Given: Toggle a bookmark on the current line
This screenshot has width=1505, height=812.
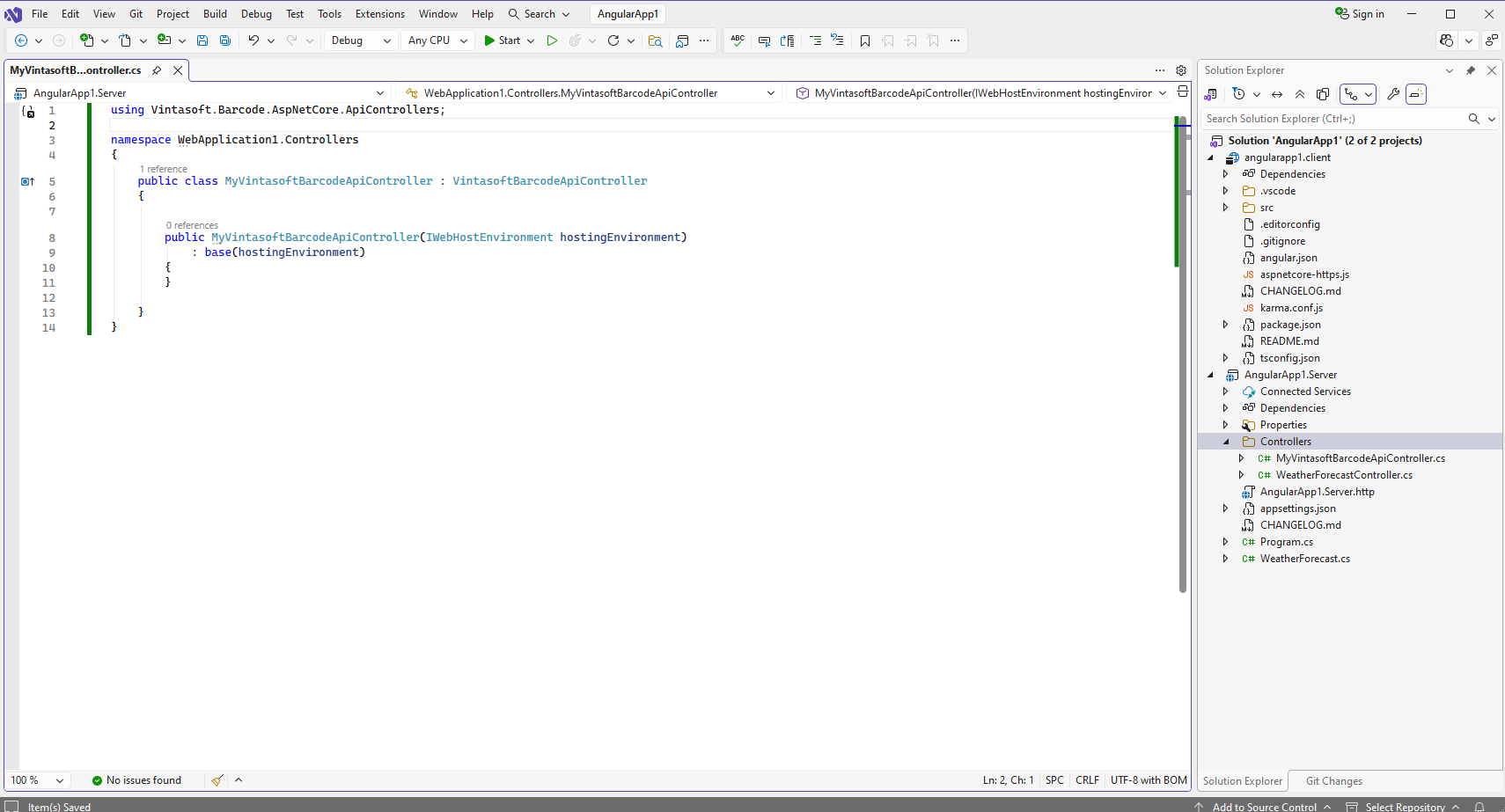Looking at the screenshot, I should coord(865,40).
